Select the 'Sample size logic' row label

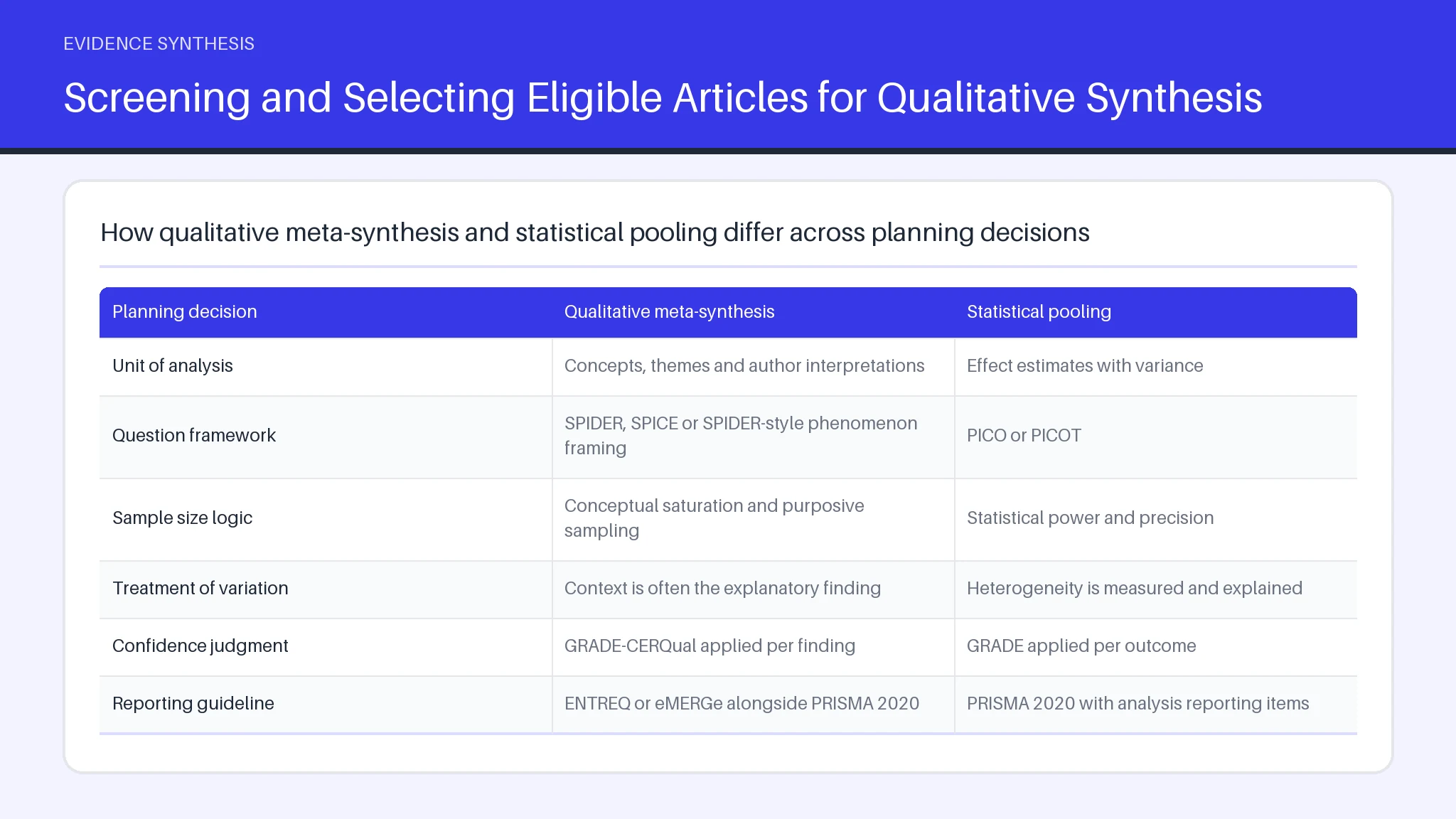182,518
